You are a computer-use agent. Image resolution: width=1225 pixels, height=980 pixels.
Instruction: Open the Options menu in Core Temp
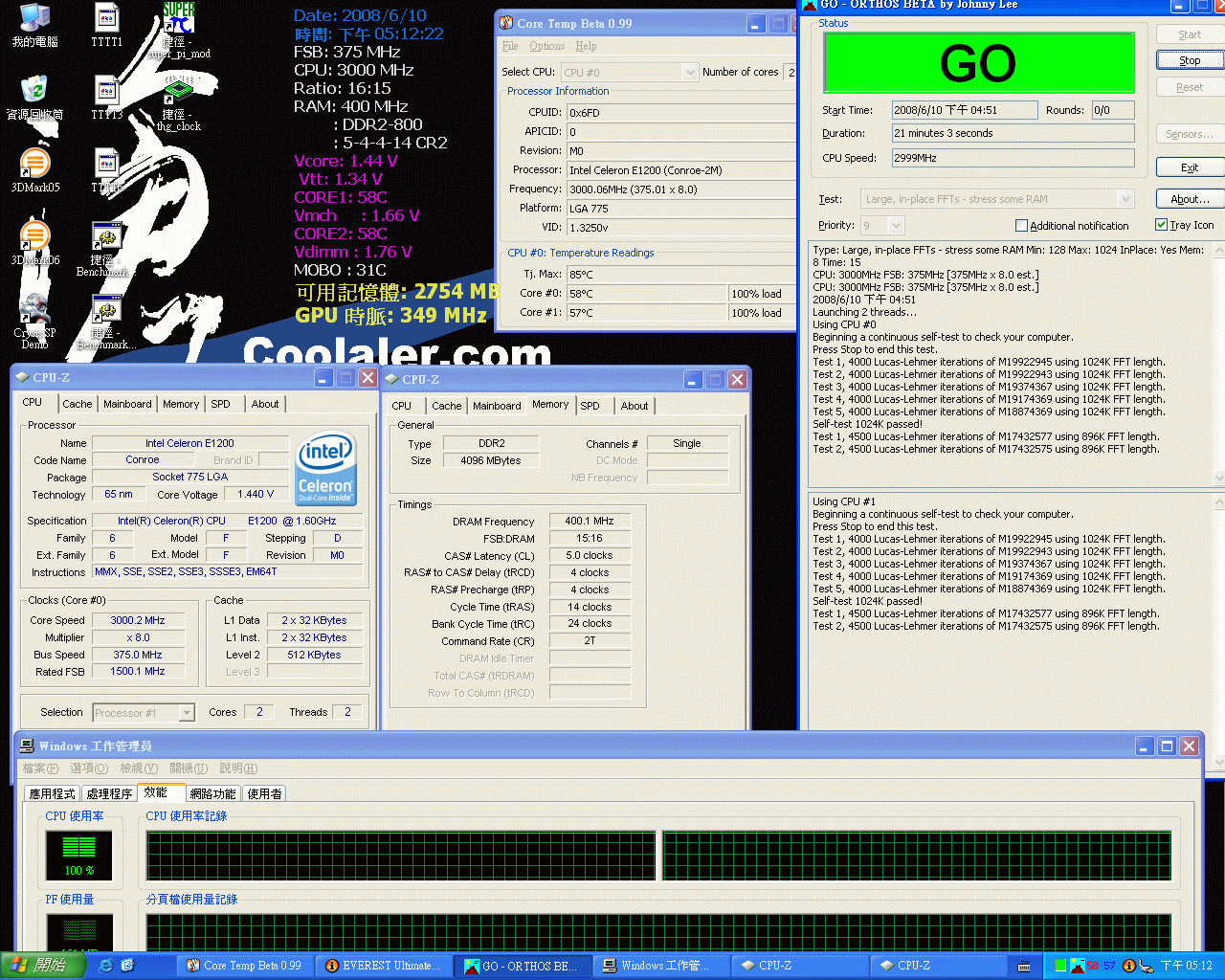click(547, 46)
